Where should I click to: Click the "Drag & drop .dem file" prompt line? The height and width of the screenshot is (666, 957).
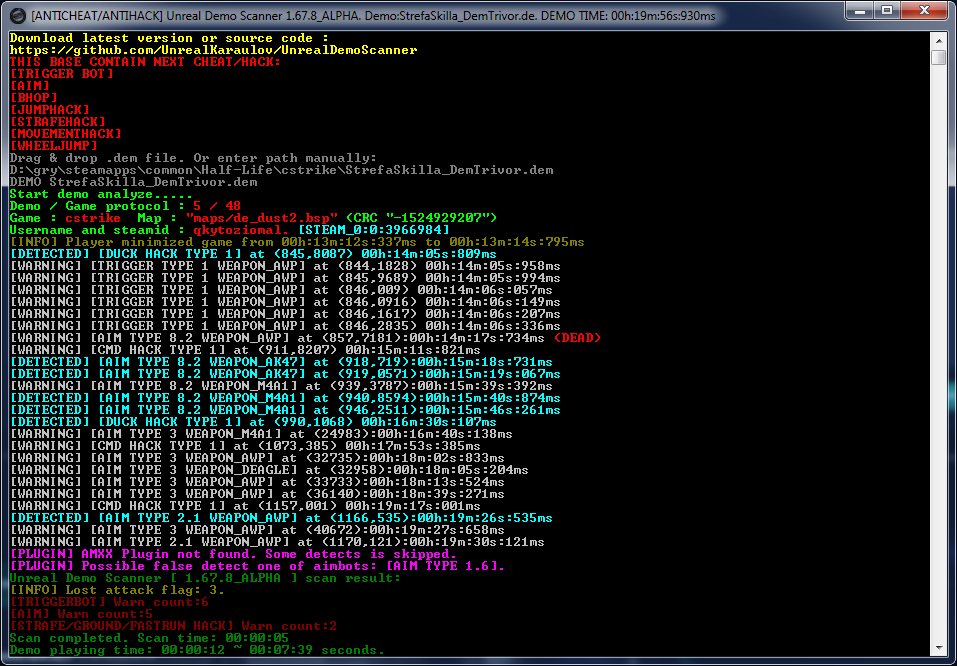(193, 158)
